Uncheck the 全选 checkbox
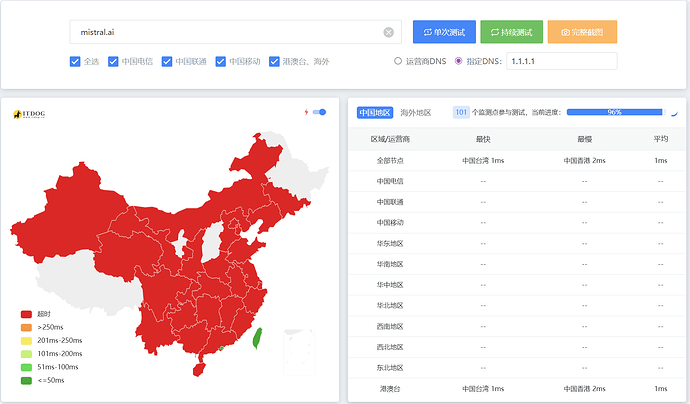The image size is (690, 404). pos(75,61)
